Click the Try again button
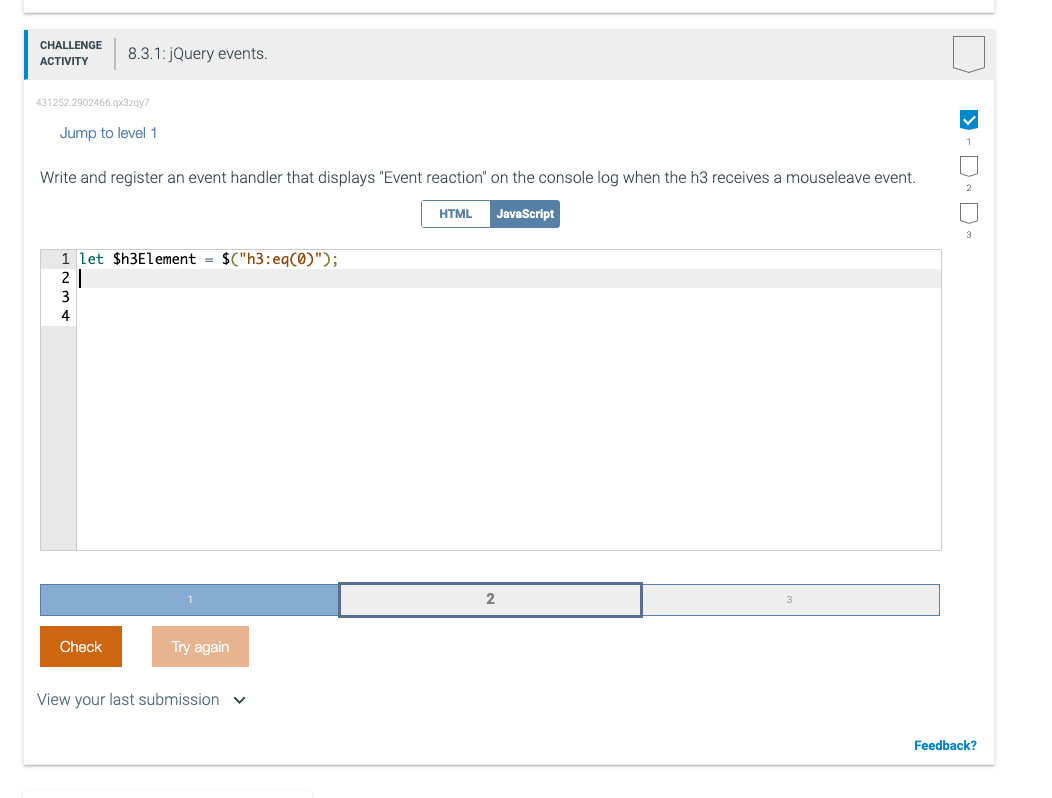The height and width of the screenshot is (798, 1052). point(200,646)
